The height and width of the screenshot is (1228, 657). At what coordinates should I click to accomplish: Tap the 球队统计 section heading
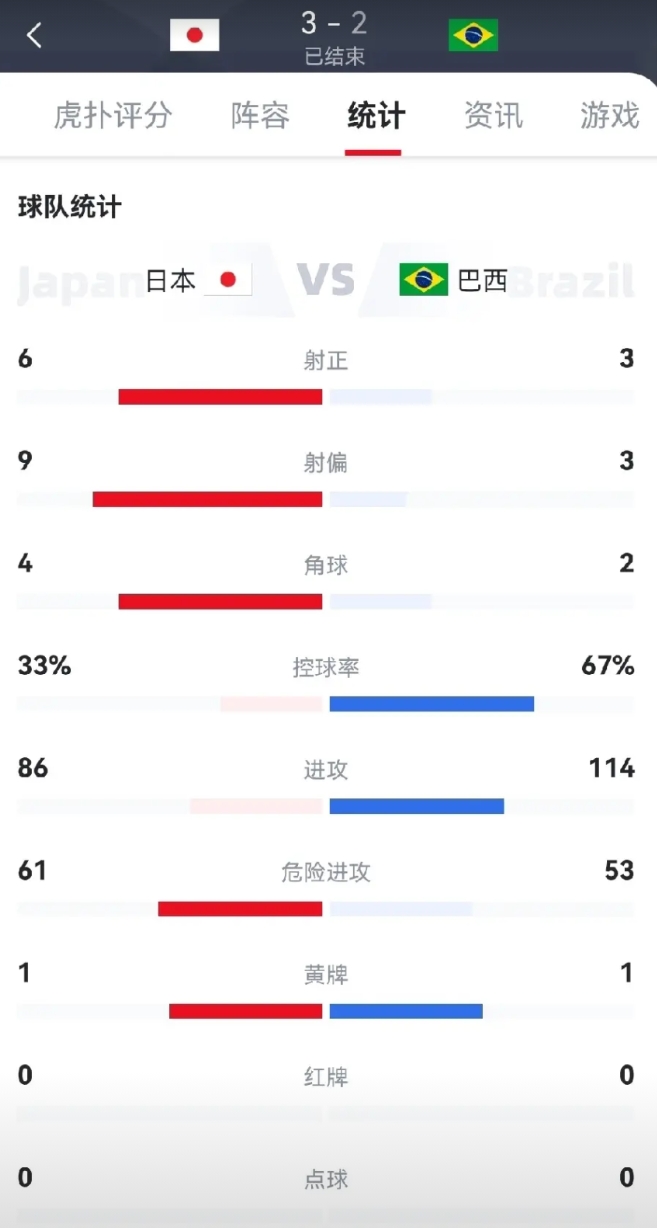pyautogui.click(x=70, y=207)
